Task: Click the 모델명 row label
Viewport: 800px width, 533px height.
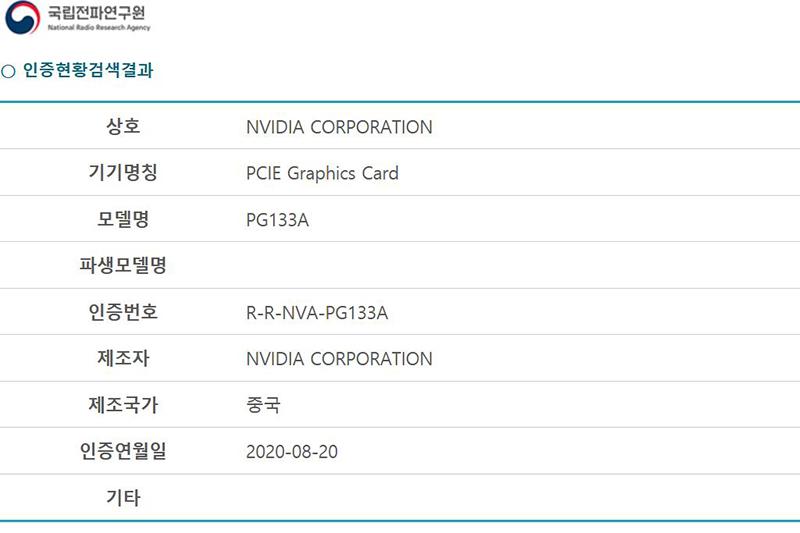Action: coord(123,219)
